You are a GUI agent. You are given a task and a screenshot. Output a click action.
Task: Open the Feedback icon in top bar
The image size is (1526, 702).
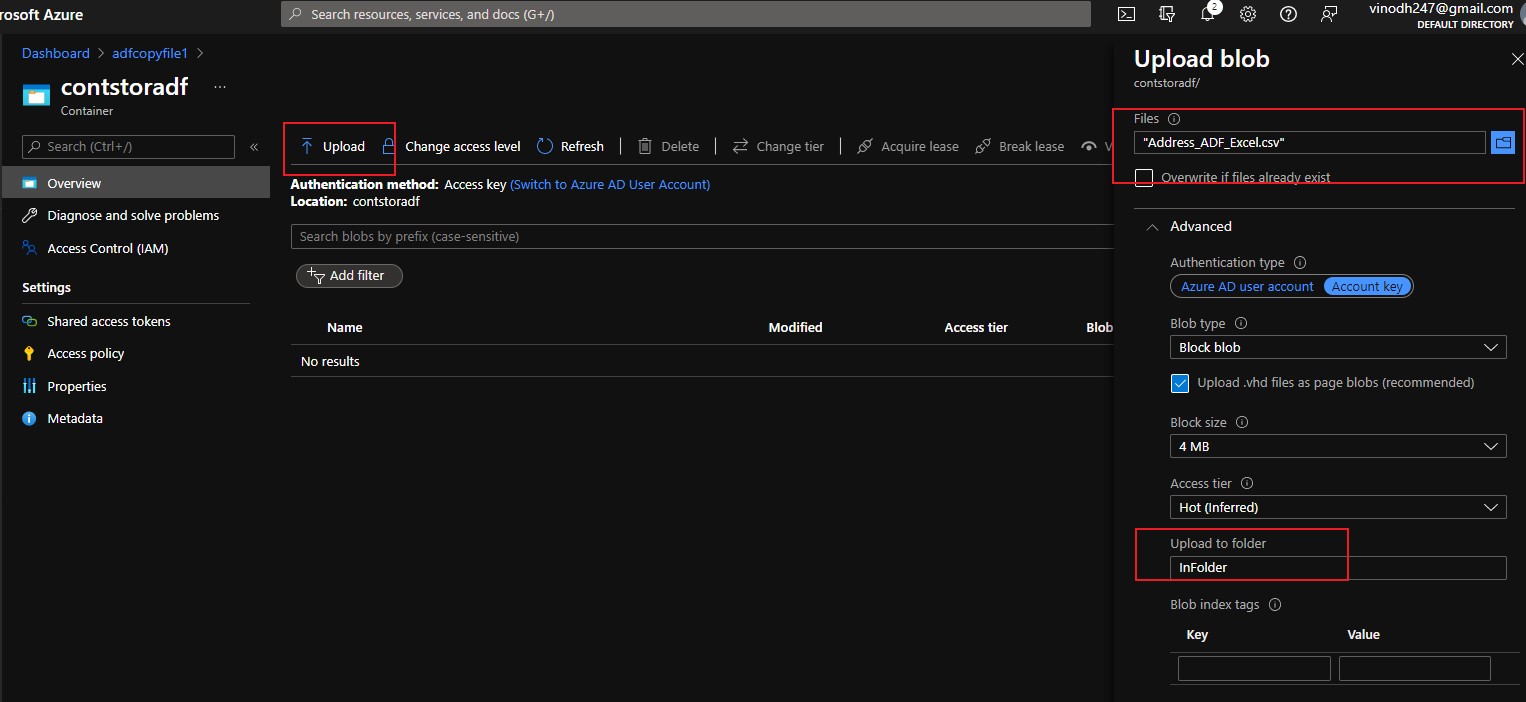[1329, 14]
